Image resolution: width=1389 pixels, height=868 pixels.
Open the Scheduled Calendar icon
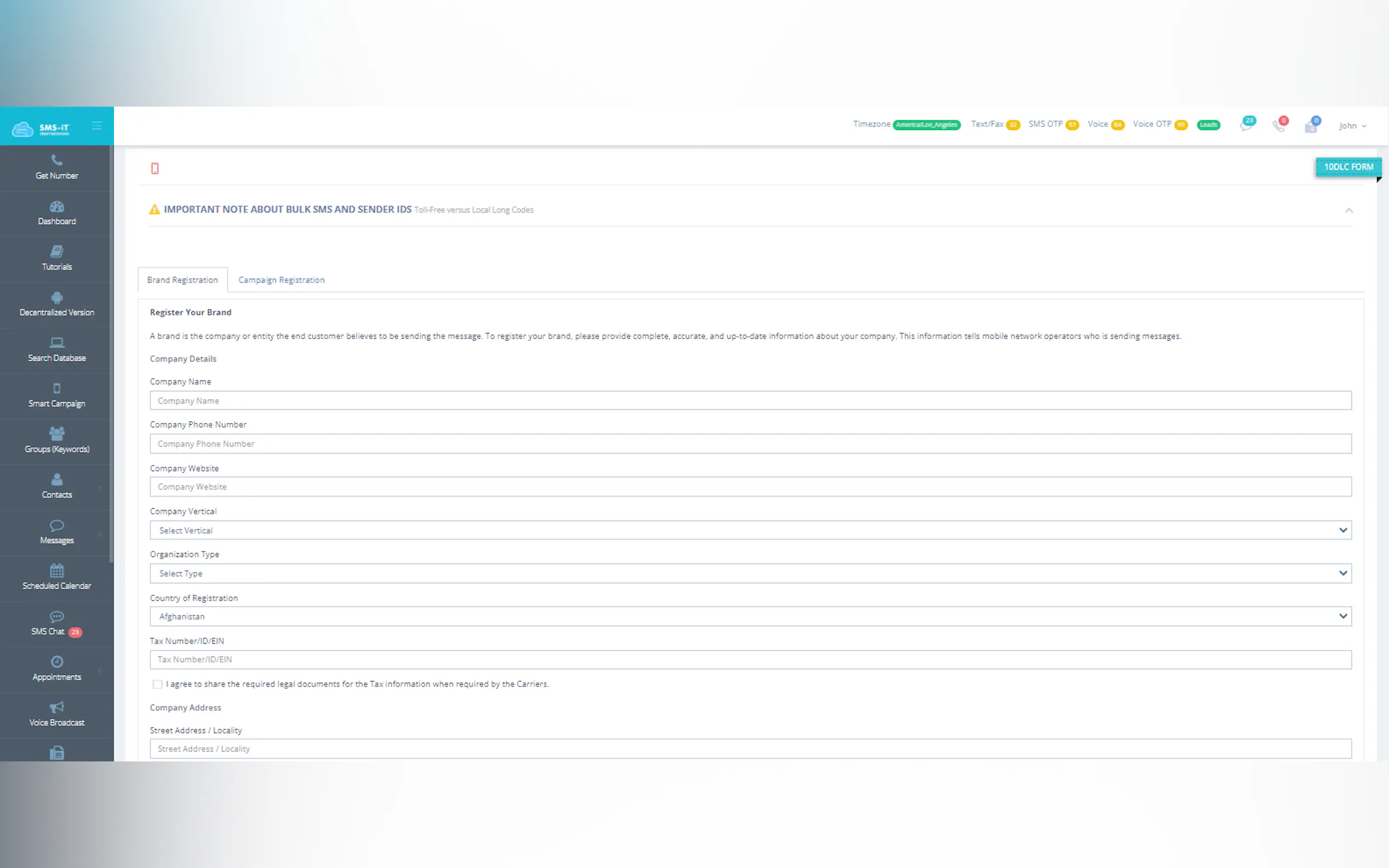pyautogui.click(x=56, y=571)
